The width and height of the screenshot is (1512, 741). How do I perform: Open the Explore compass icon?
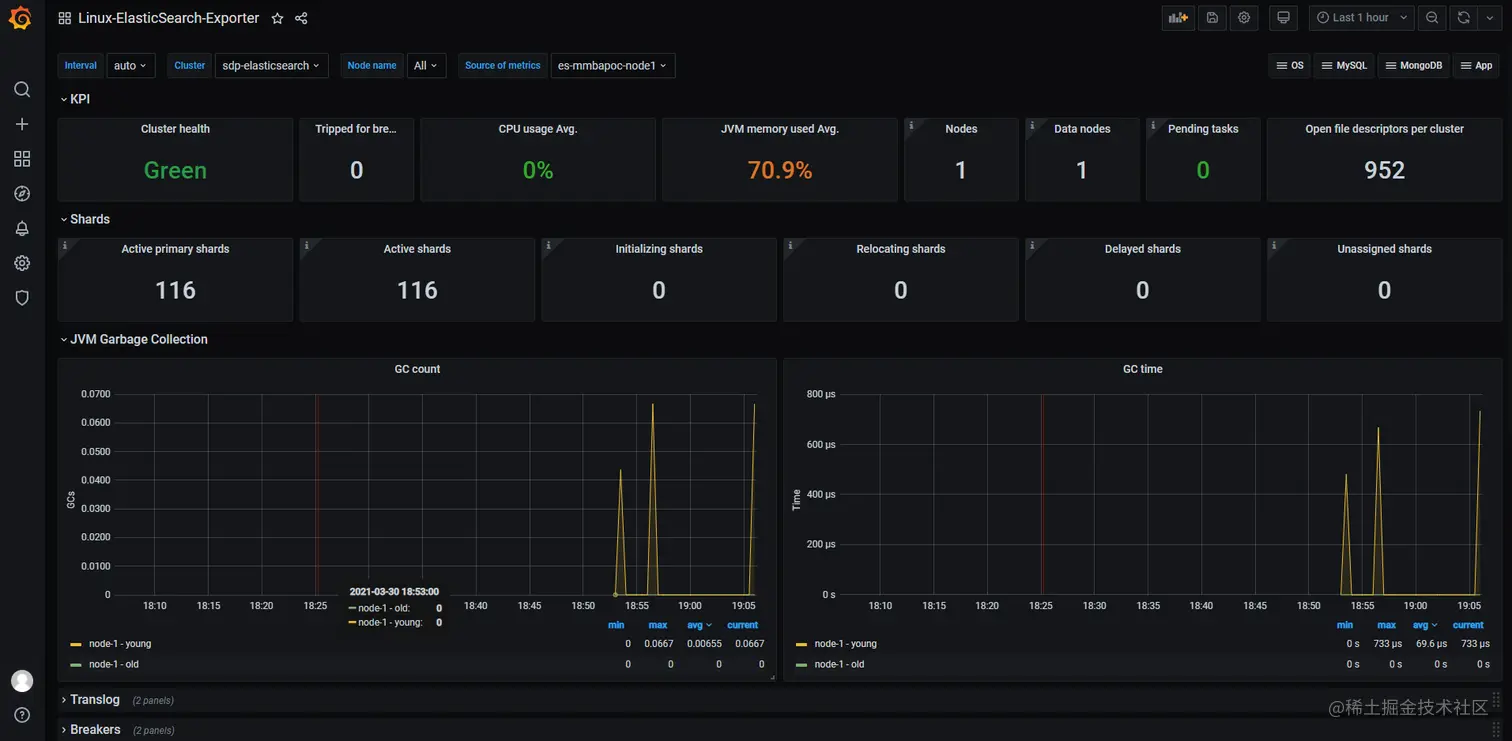[22, 194]
